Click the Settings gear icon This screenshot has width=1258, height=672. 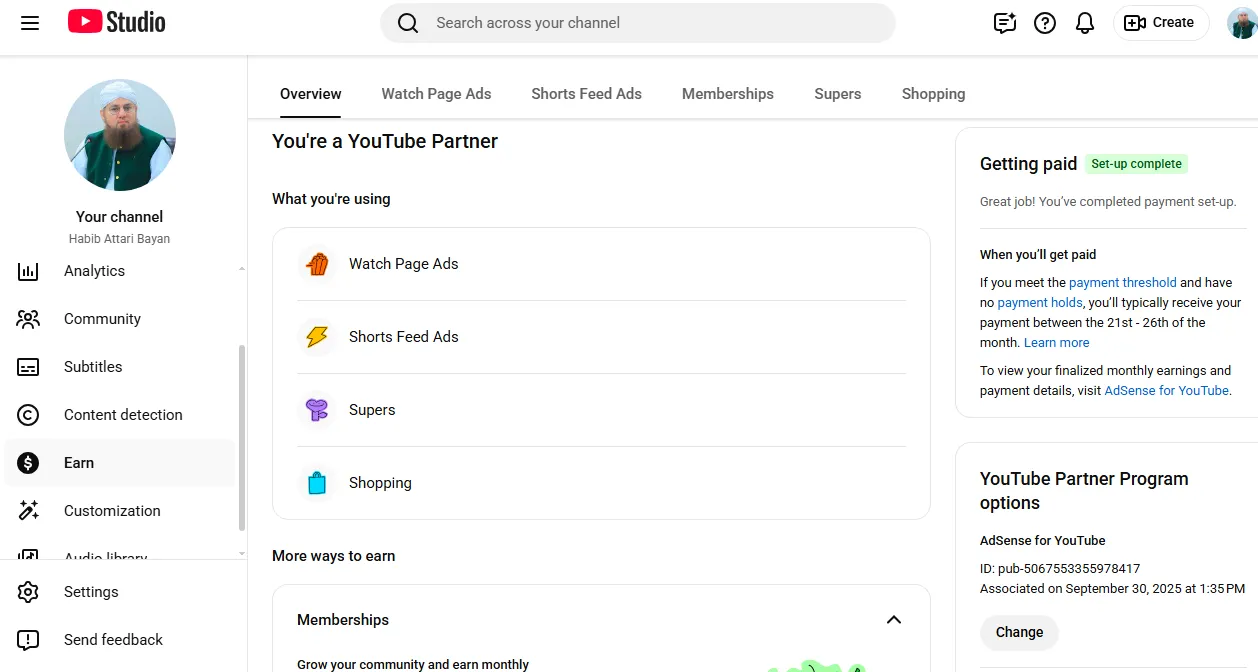coord(28,592)
